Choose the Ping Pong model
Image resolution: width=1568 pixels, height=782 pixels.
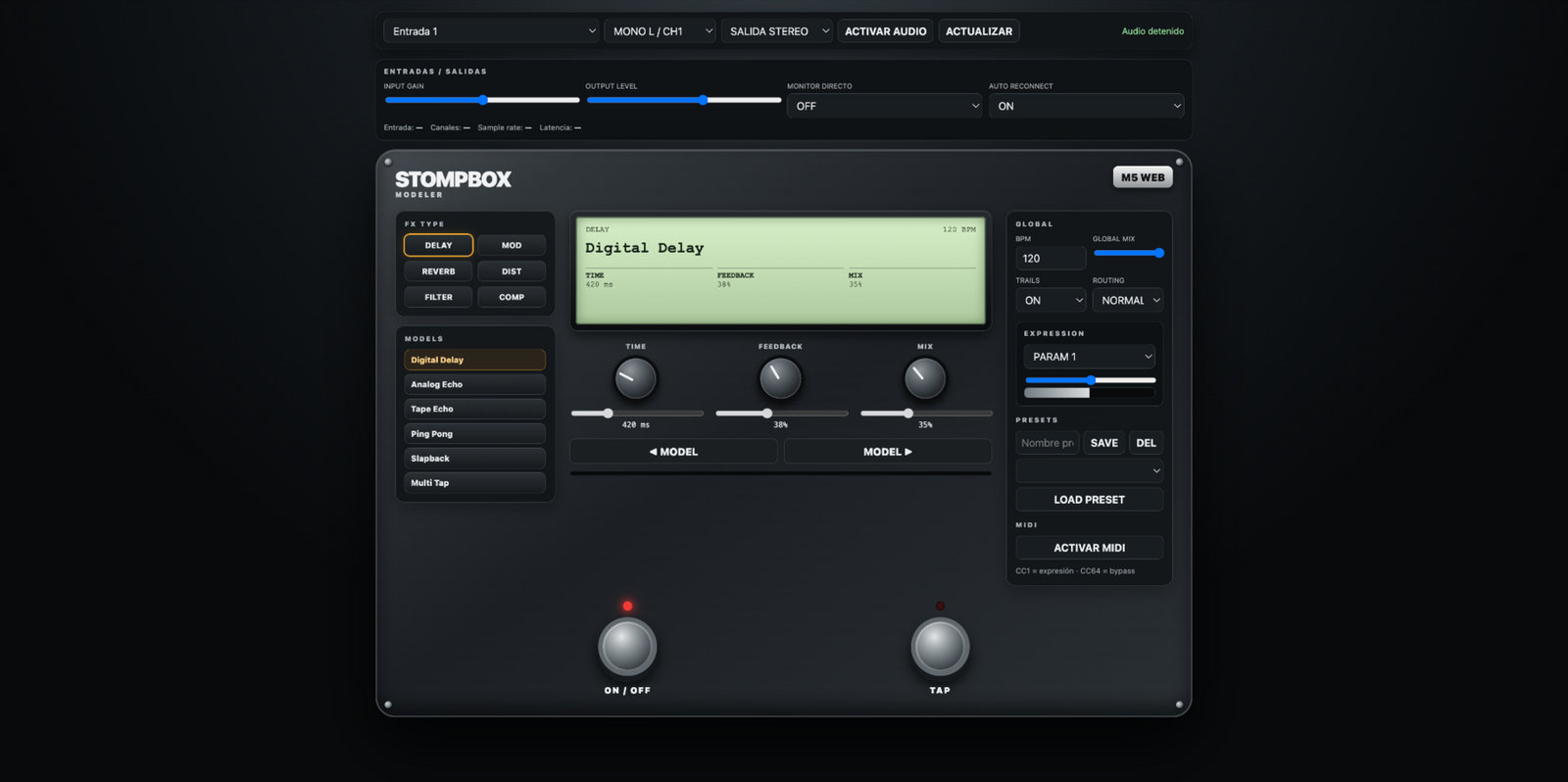point(474,433)
